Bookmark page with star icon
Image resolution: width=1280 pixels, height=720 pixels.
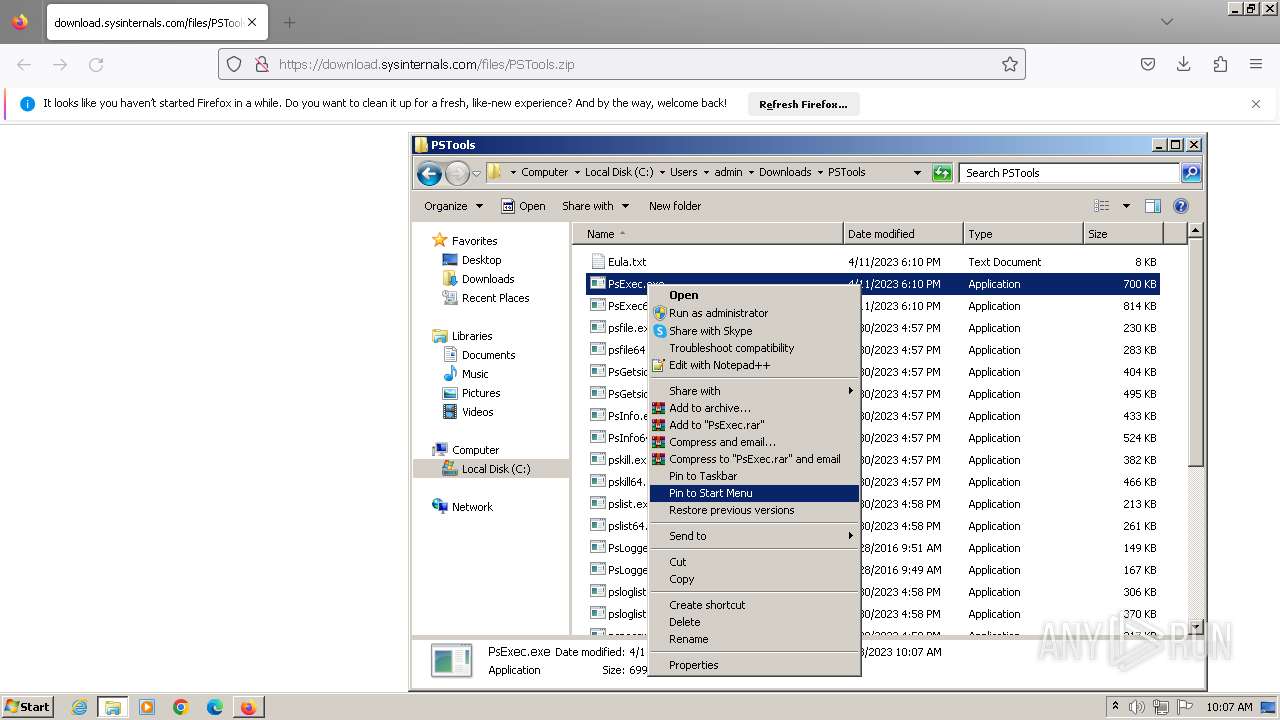[1010, 64]
